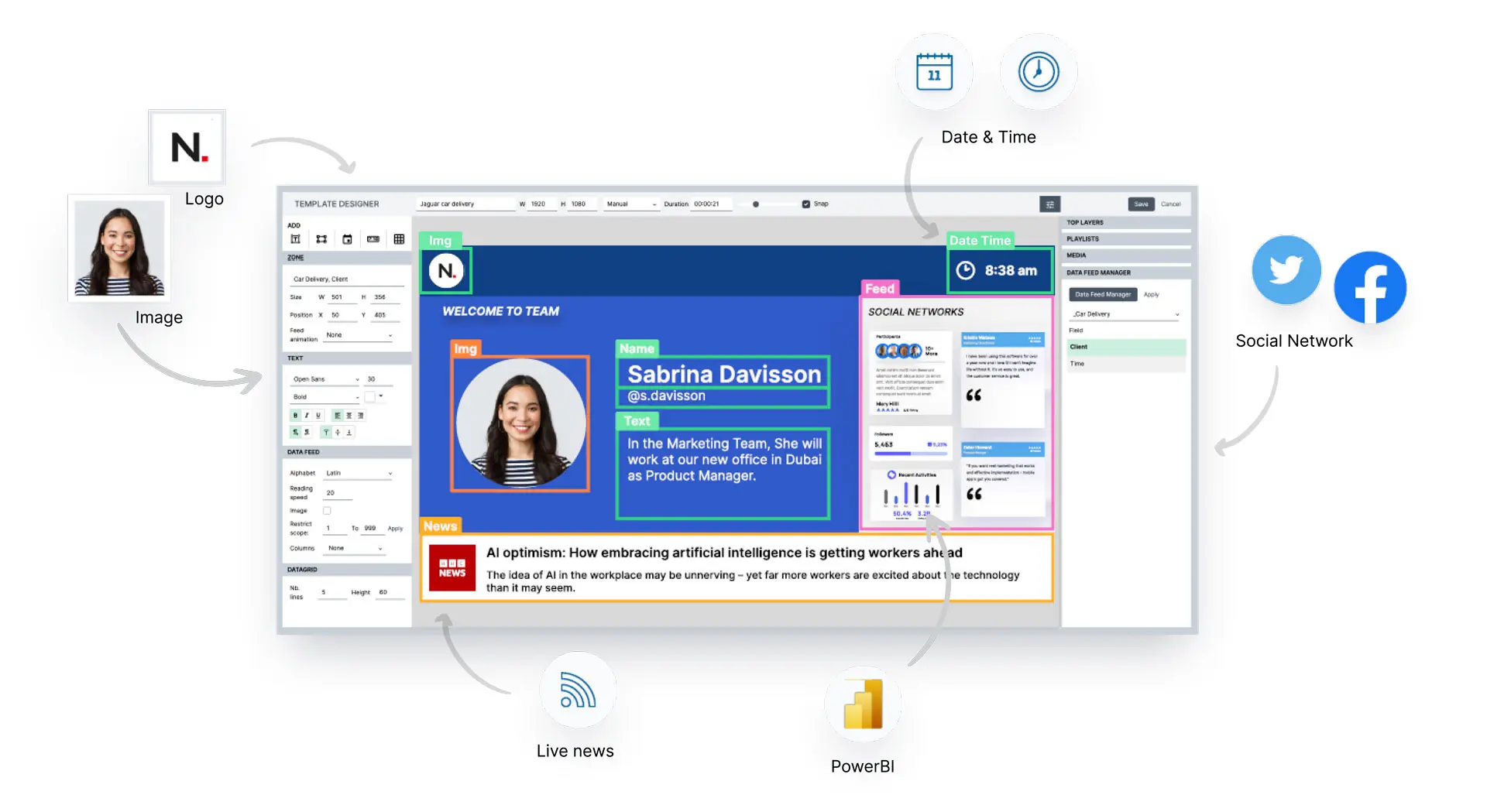Select the Time field row

[1126, 364]
